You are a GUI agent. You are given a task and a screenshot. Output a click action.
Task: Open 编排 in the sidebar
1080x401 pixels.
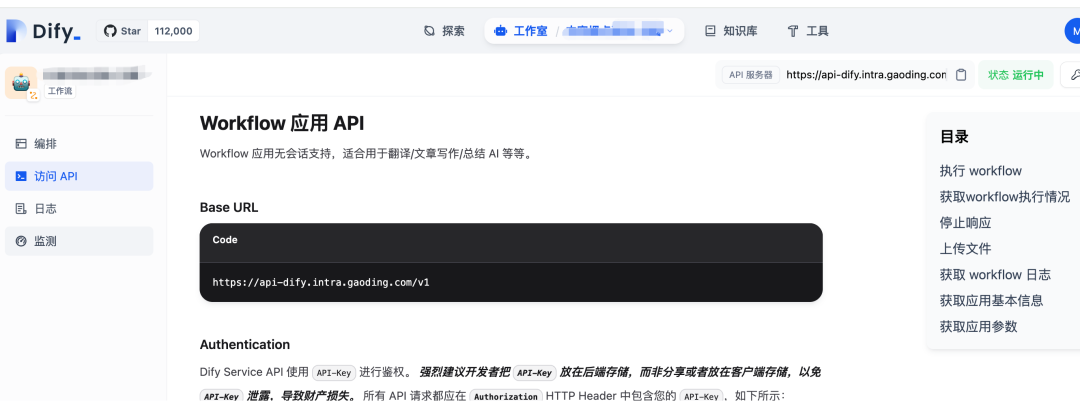(x=79, y=144)
